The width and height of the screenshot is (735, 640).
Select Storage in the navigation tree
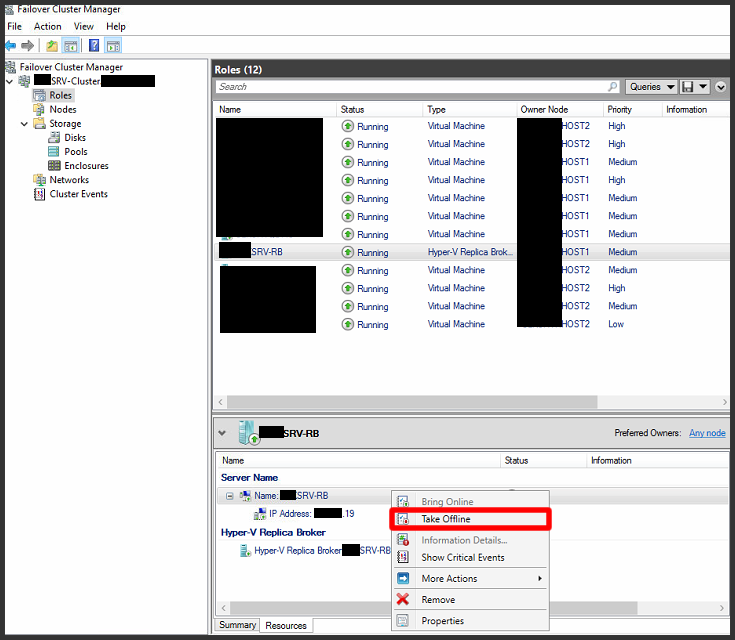[x=65, y=123]
